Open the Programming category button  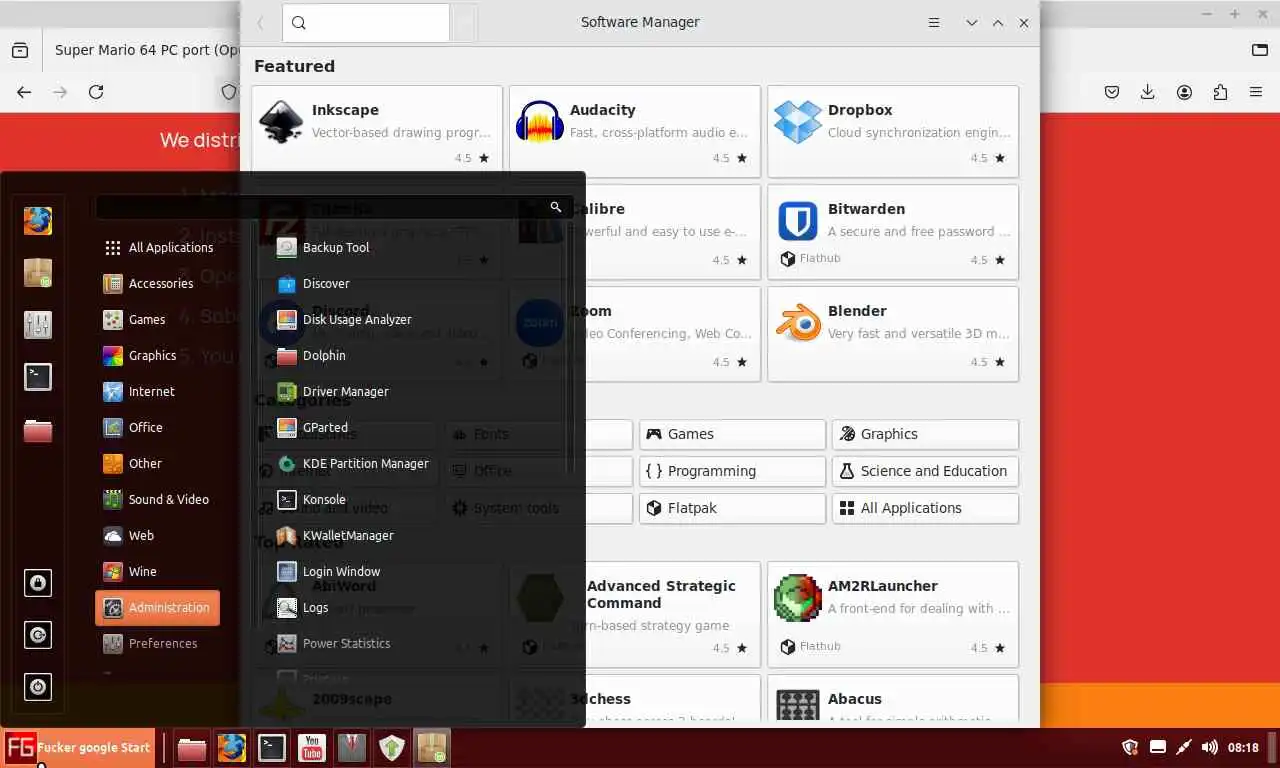point(732,471)
